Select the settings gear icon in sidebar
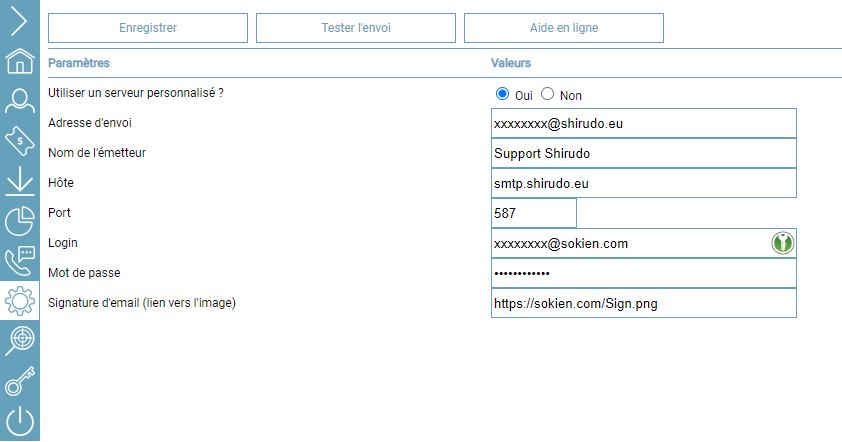Viewport: 842px width, 442px height. tap(19, 300)
